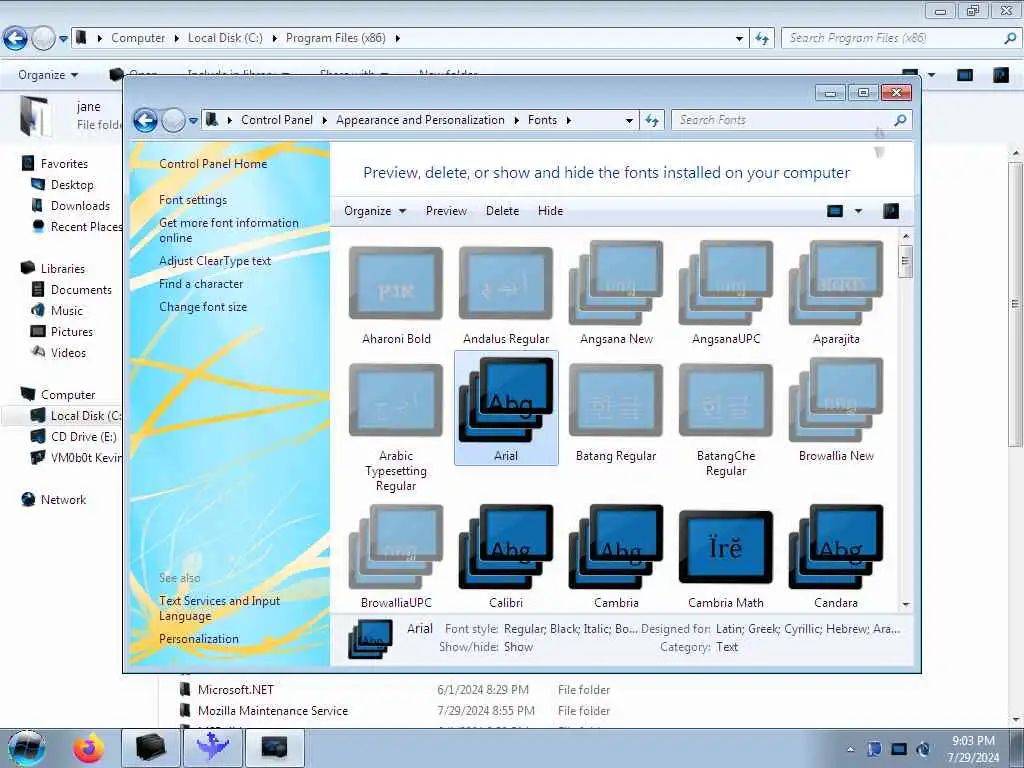Open Program Files address bar history dropdown
Viewport: 1024px width, 768px height.
click(739, 39)
